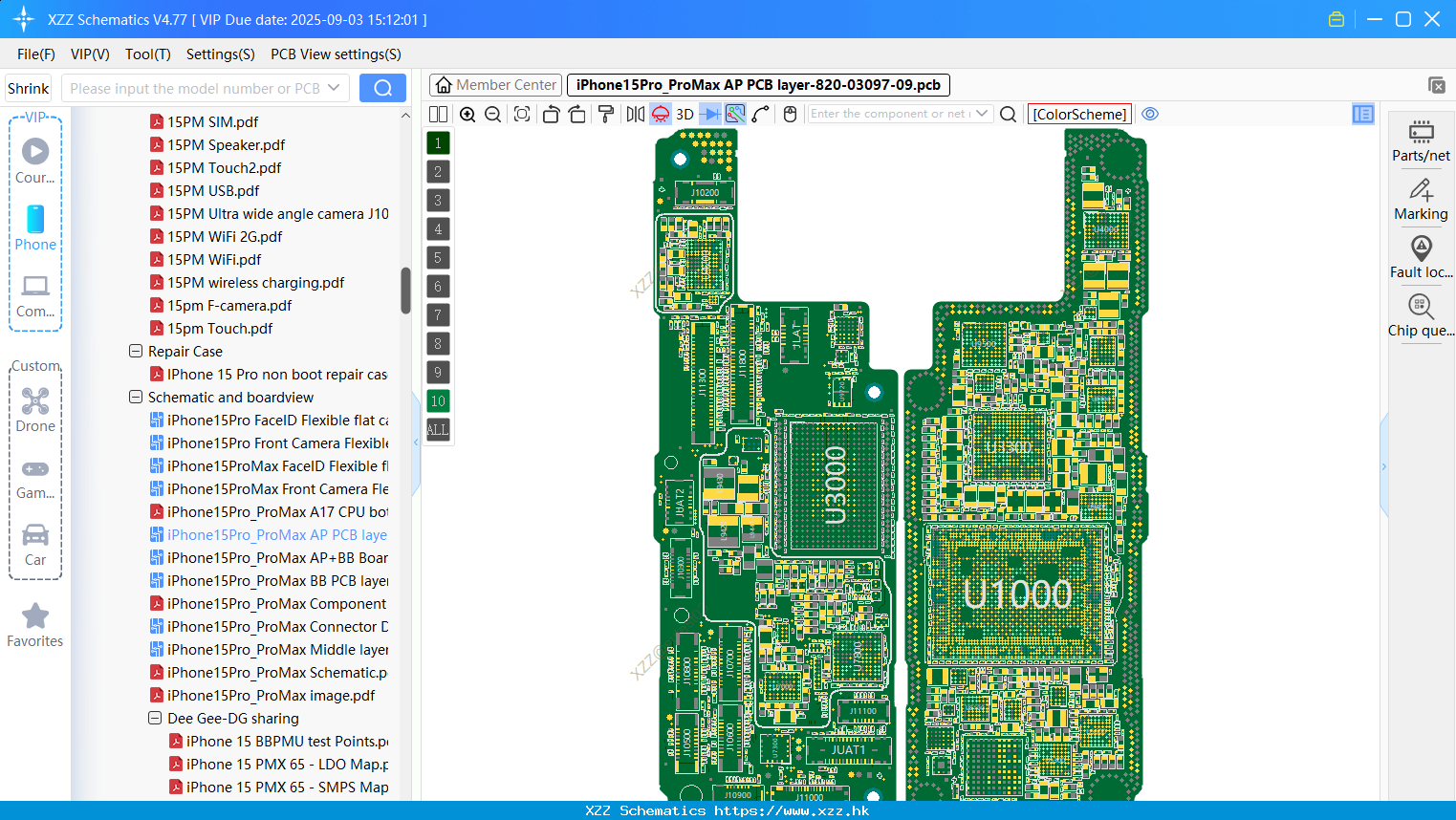
Task: Collapse the Repair Case folder
Action: [x=136, y=351]
